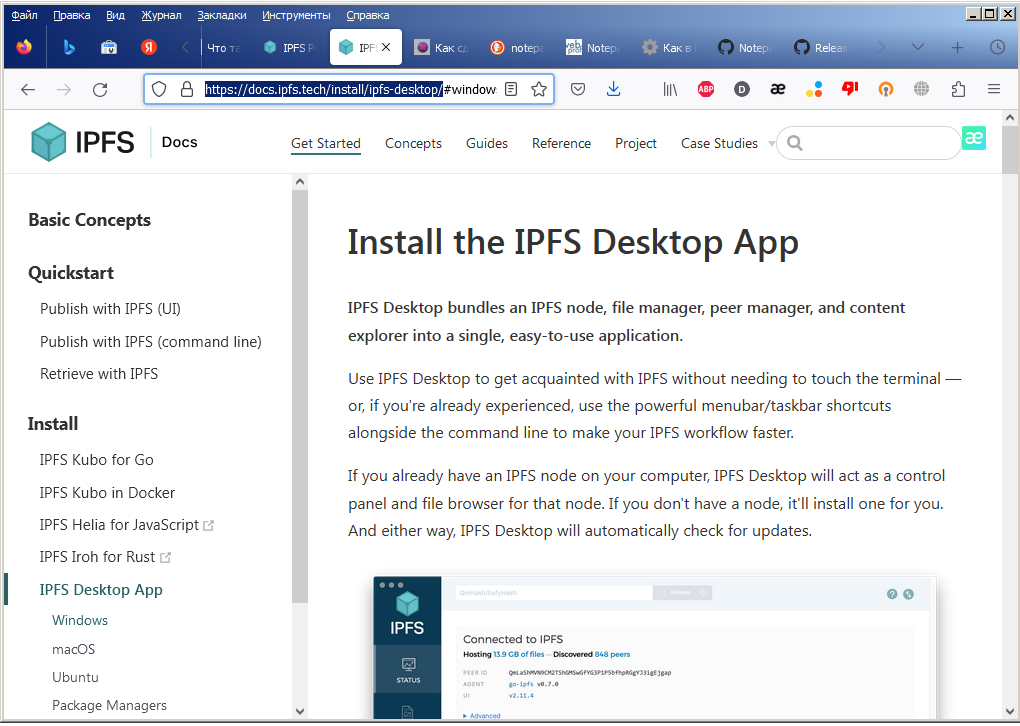This screenshot has height=726, width=1020.
Task: Open Retrieve with IPFS in sidebar
Action: click(99, 373)
